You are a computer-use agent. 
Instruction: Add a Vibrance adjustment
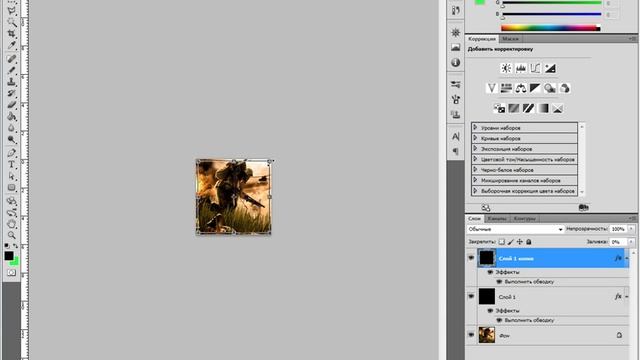[492, 88]
